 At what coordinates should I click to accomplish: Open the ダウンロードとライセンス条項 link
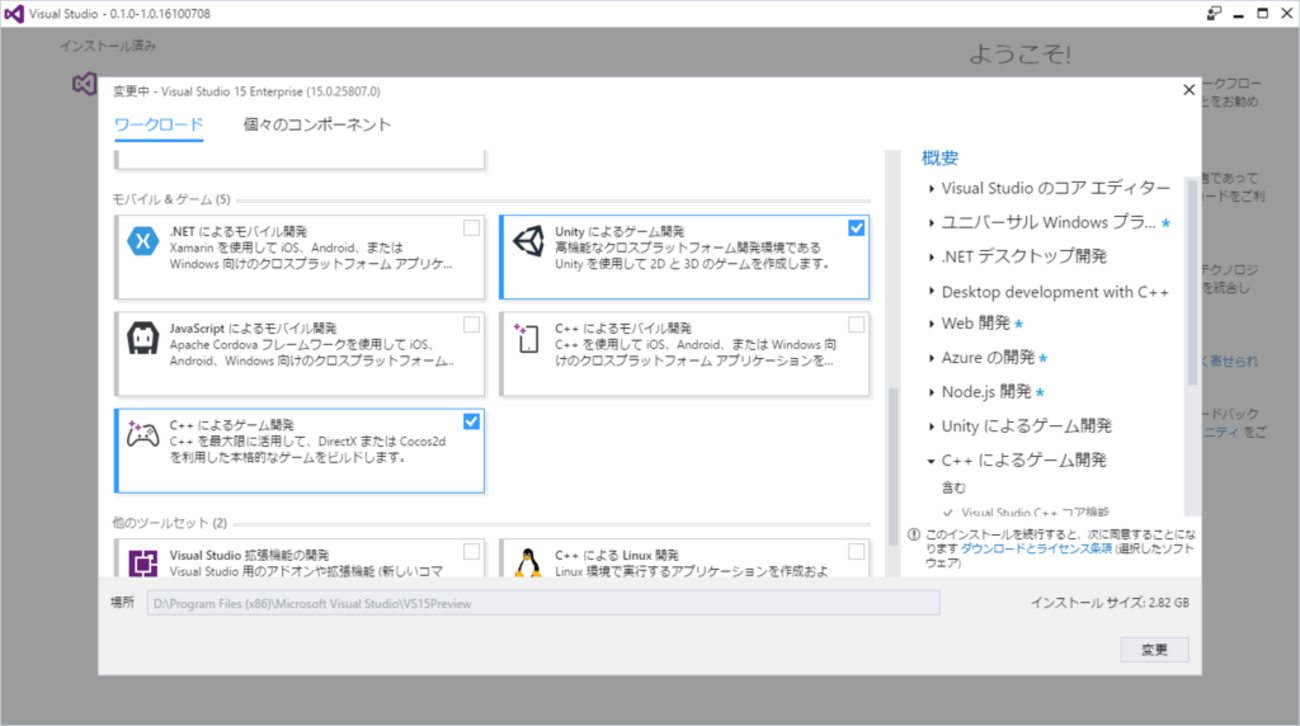[x=1036, y=549]
